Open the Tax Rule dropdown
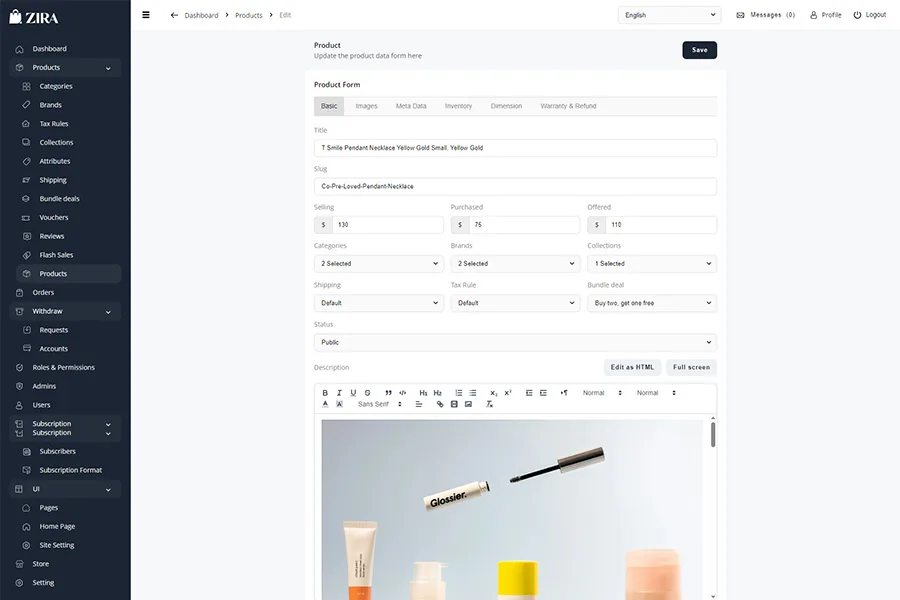This screenshot has height=600, width=900. [515, 303]
